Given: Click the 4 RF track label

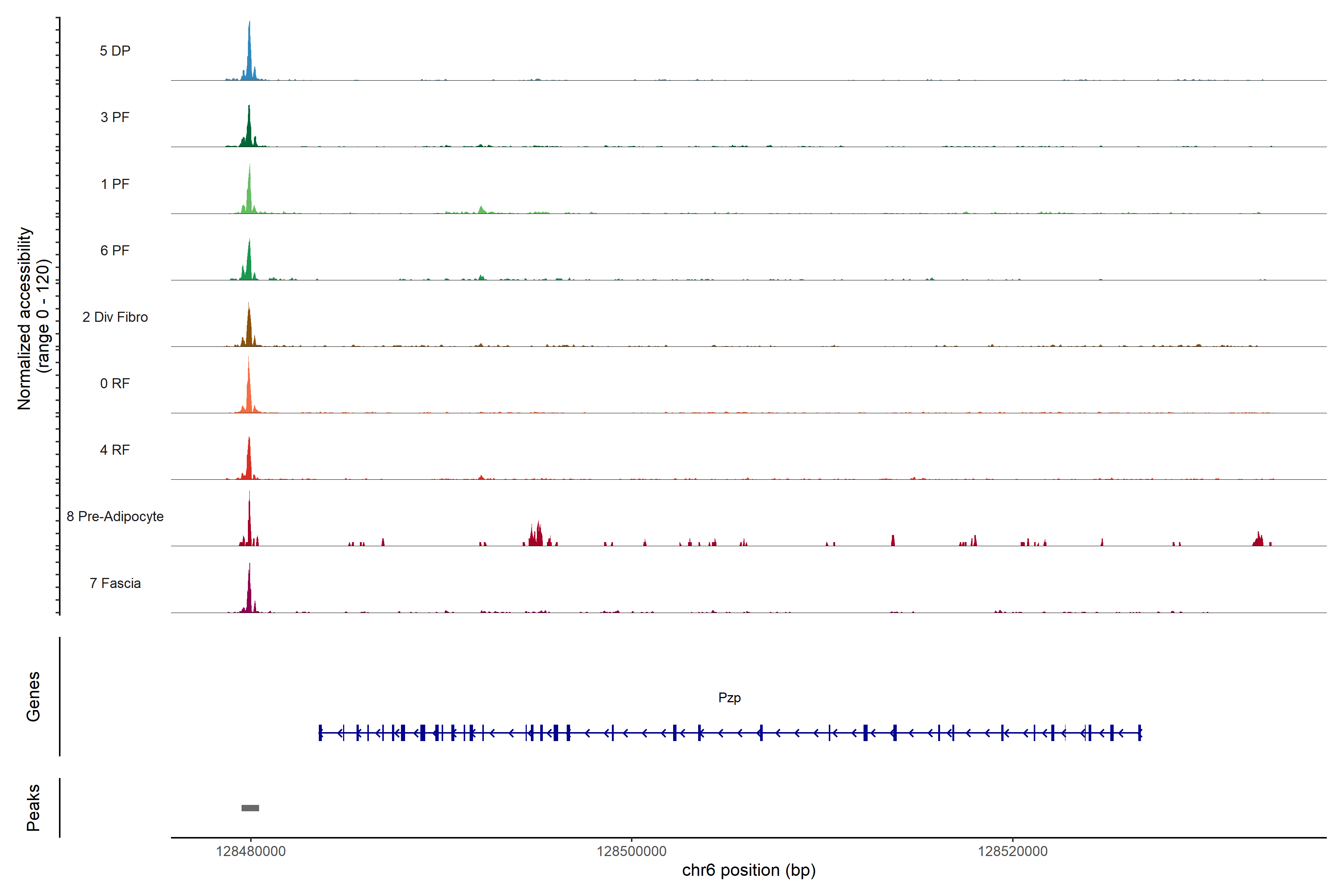Looking at the screenshot, I should (x=115, y=450).
